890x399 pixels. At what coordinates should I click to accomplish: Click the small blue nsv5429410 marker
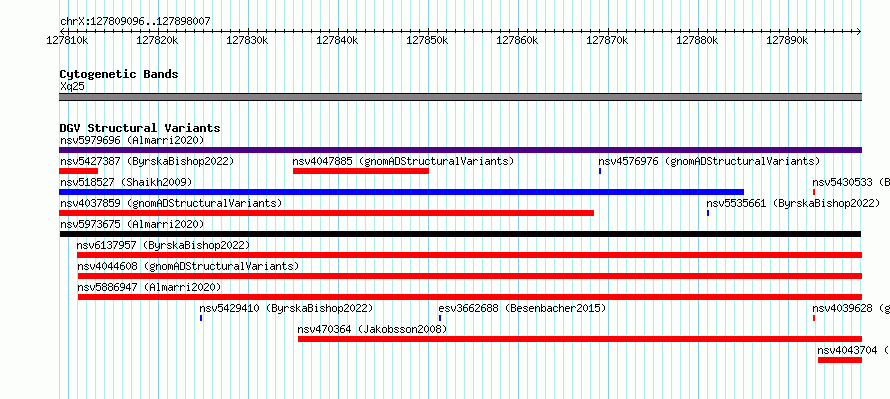point(201,318)
